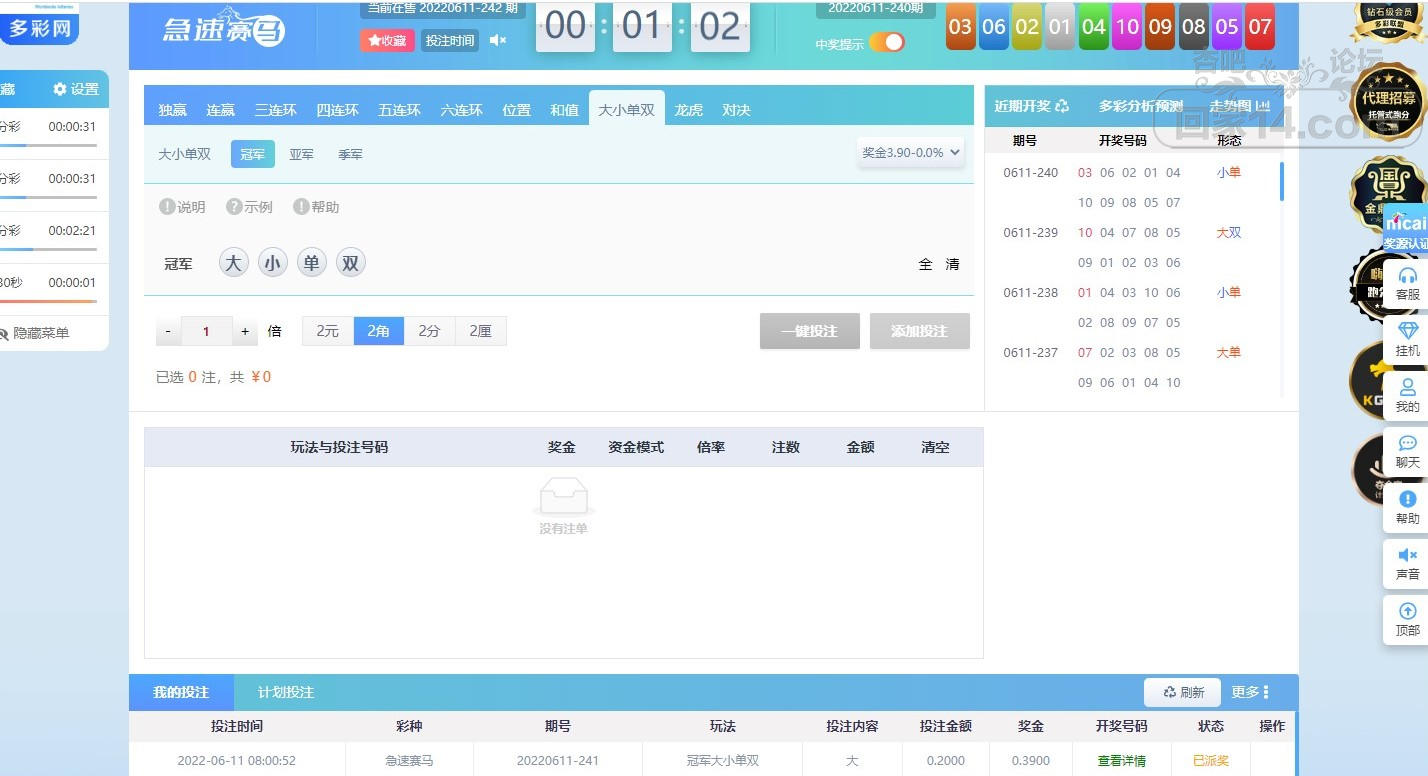Screen dimensions: 1428x776
Task: Open 更多 more options menu
Action: click(x=1250, y=692)
